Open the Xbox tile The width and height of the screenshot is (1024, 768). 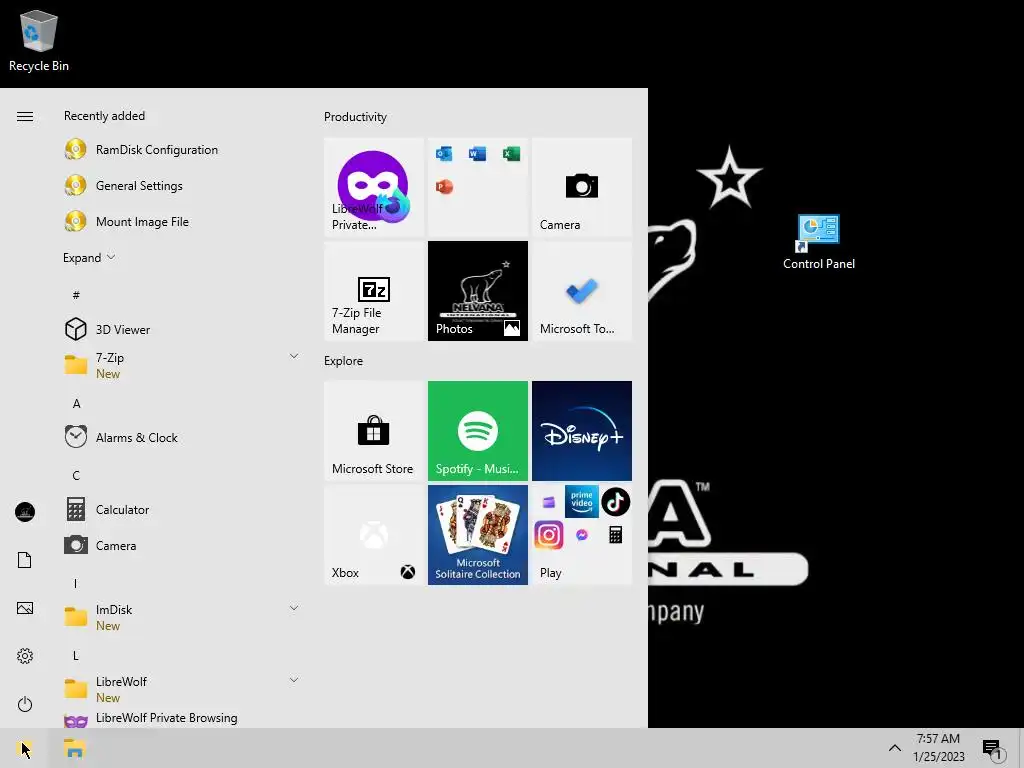tap(374, 535)
